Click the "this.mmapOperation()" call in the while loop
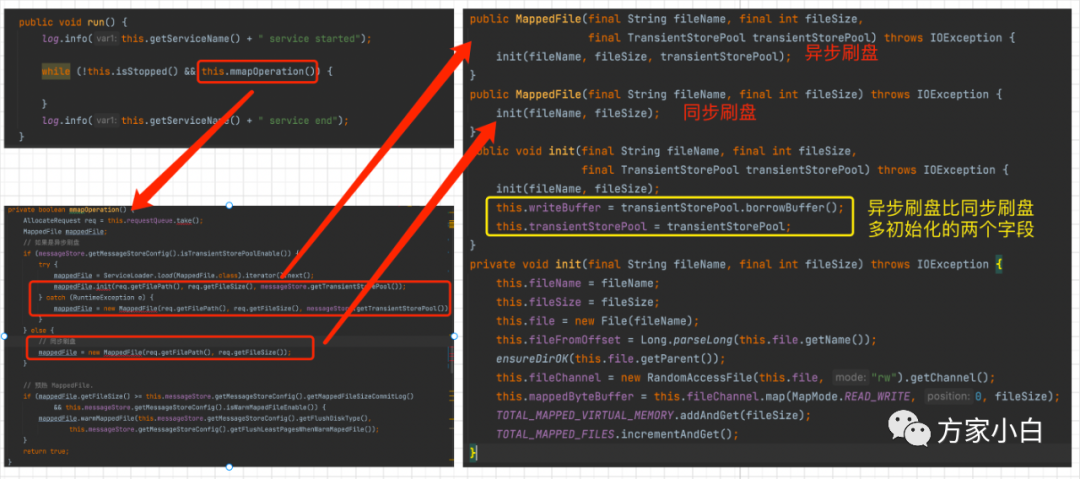This screenshot has height=479, width=1080. (258, 71)
